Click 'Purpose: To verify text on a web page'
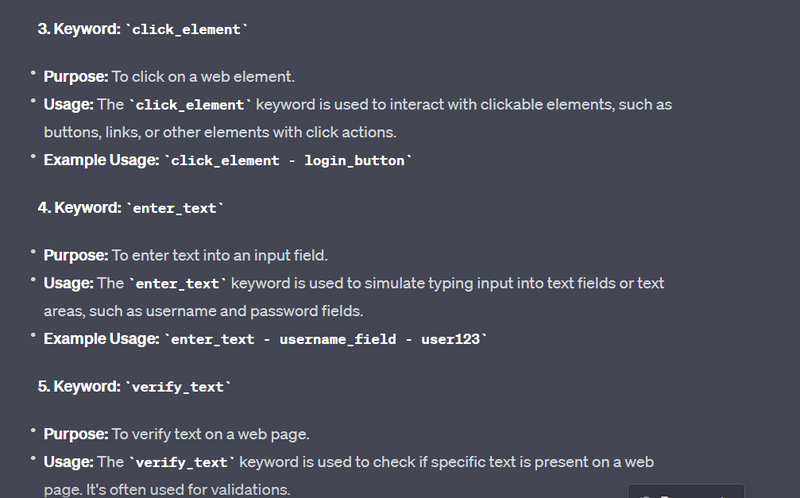The width and height of the screenshot is (800, 498). [176, 434]
